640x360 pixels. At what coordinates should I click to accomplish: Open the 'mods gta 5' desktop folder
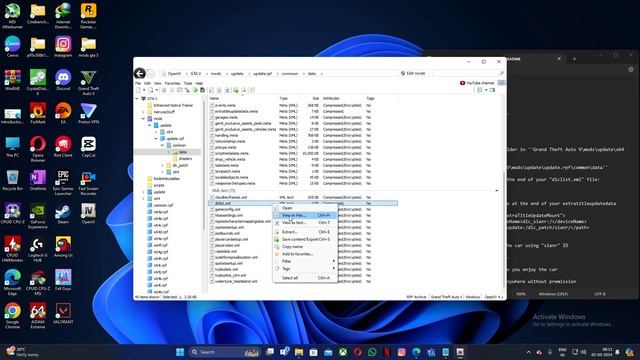tap(88, 47)
